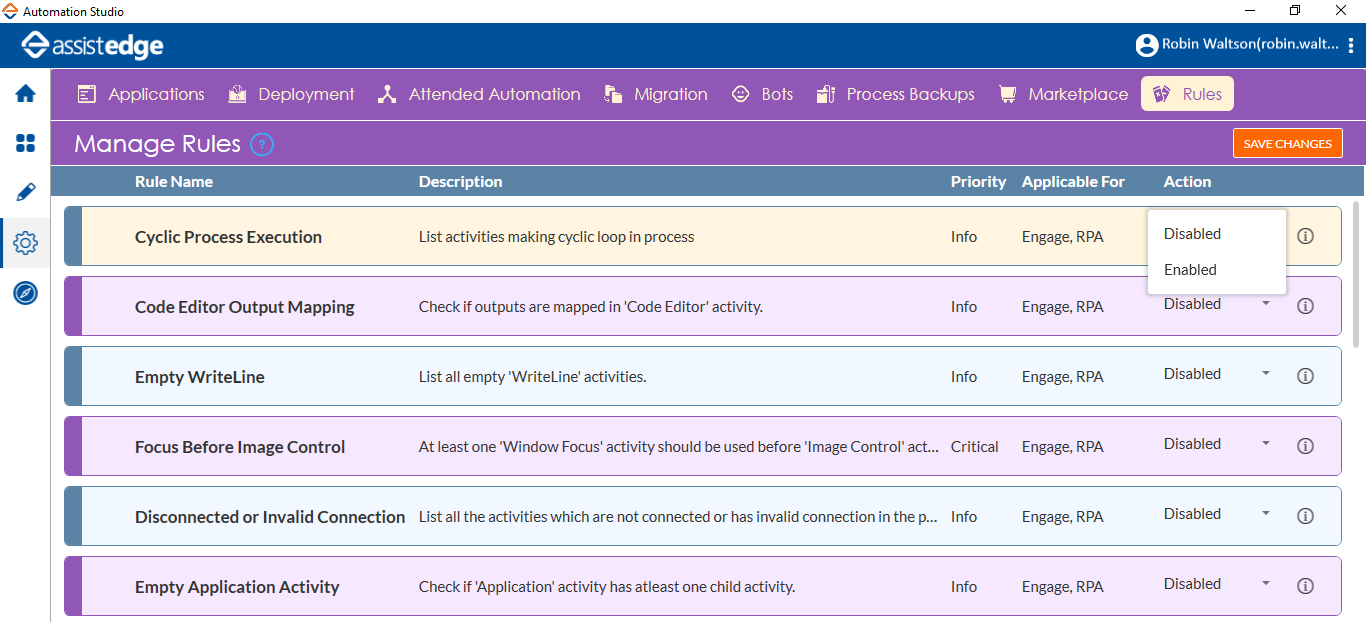
Task: Choose Enabled in the open dropdown list
Action: (1190, 270)
